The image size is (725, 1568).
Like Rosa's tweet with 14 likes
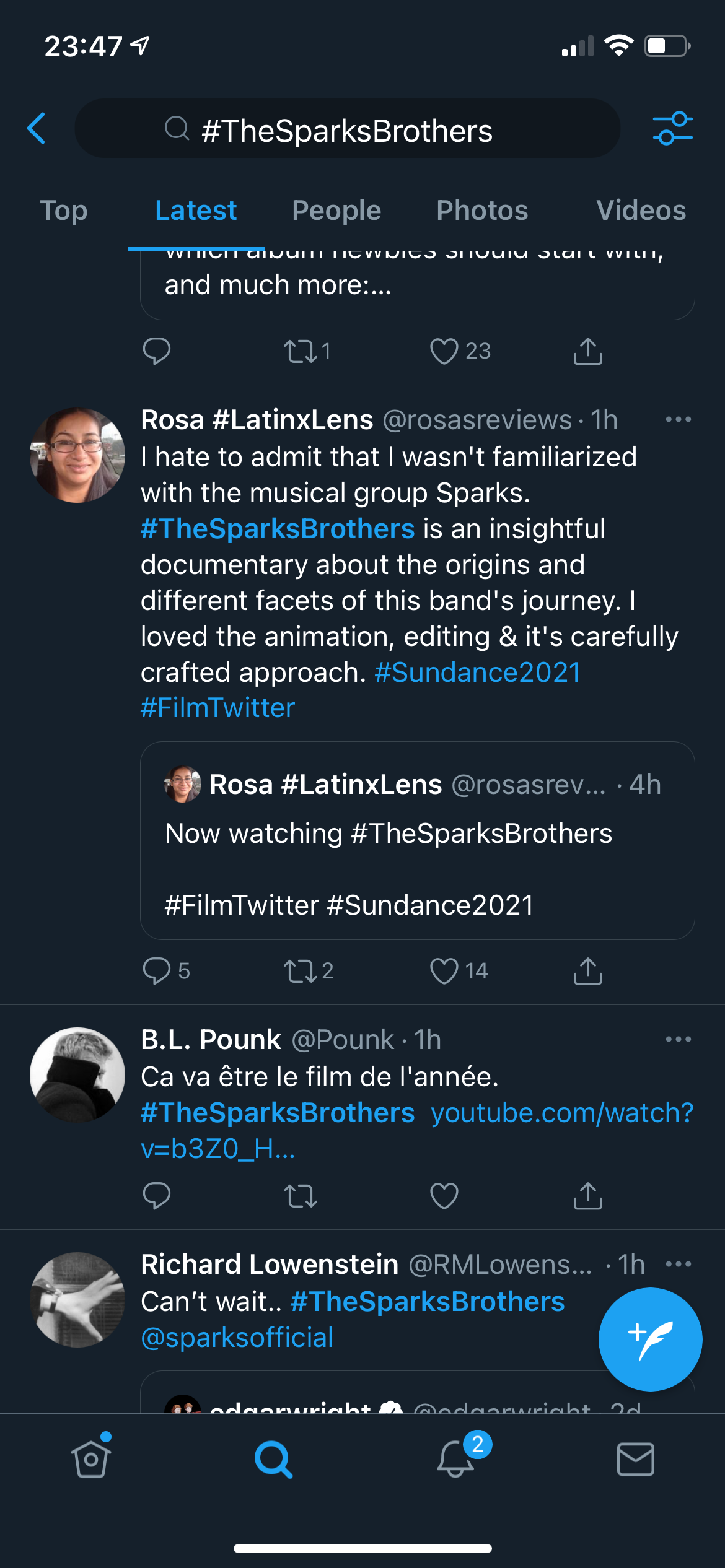coord(444,970)
